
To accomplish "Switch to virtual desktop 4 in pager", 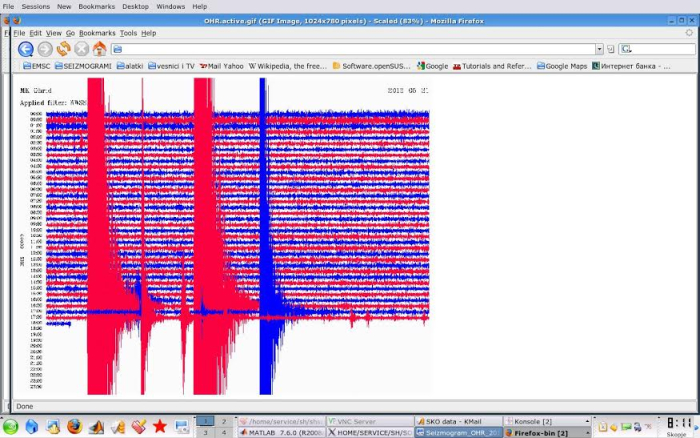I will click(x=223, y=433).
